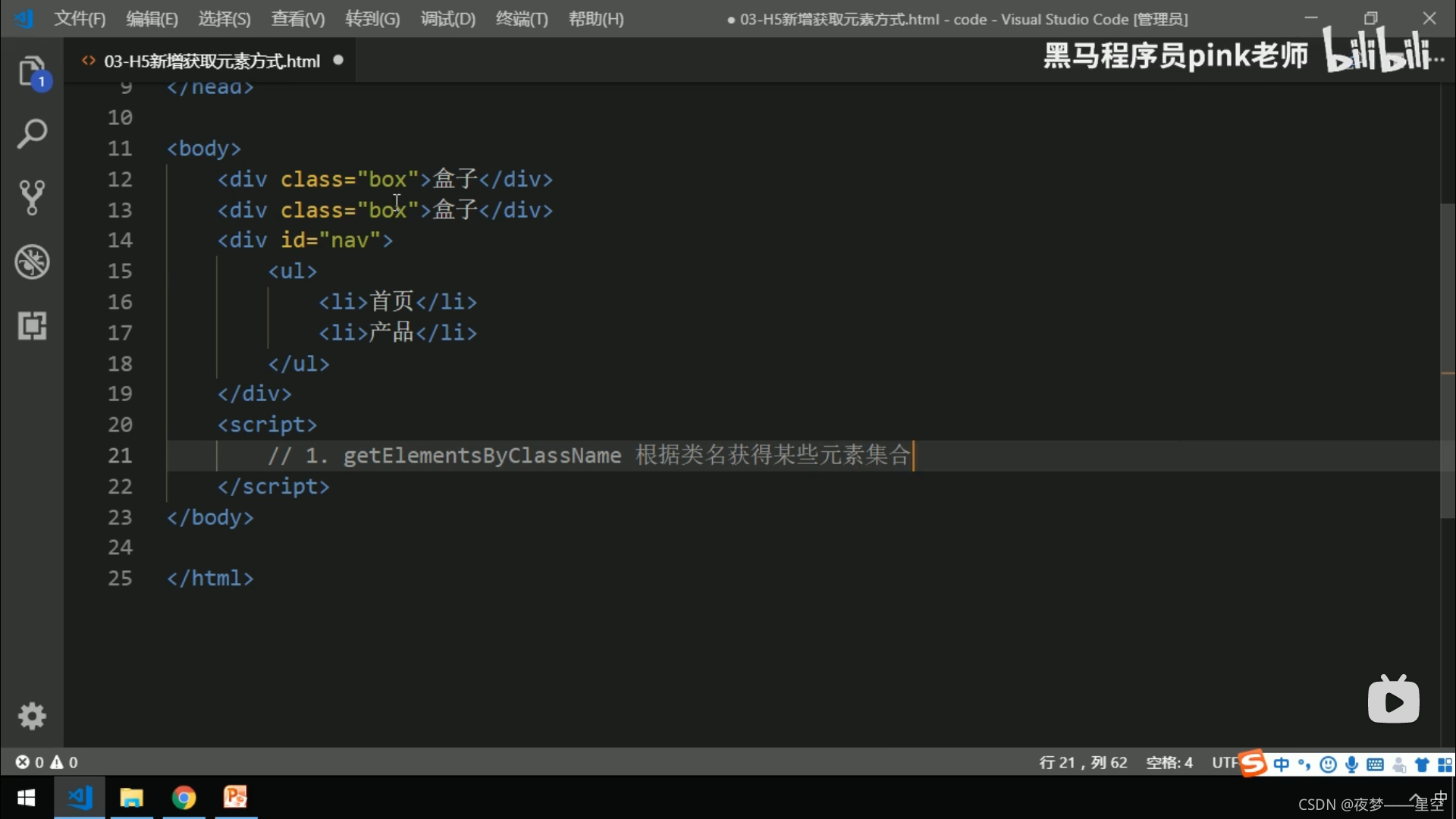The width and height of the screenshot is (1456, 819).
Task: Click the opening <ul> tag
Action: click(x=292, y=271)
